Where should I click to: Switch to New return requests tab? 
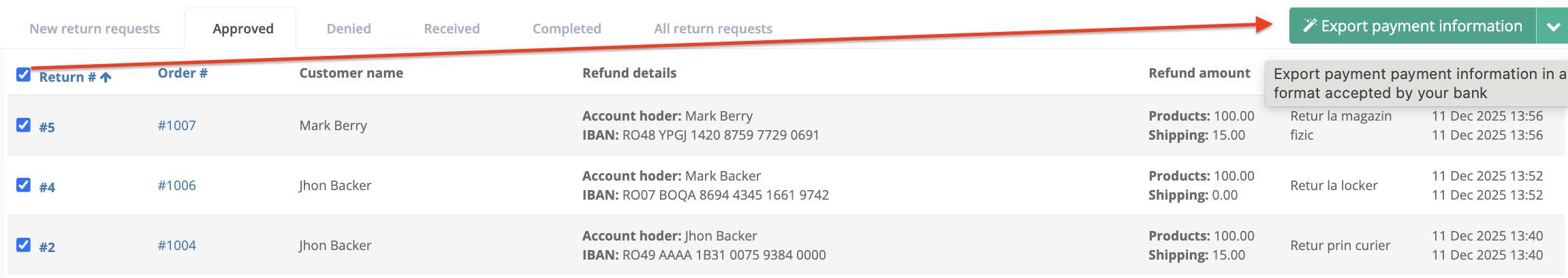(95, 29)
